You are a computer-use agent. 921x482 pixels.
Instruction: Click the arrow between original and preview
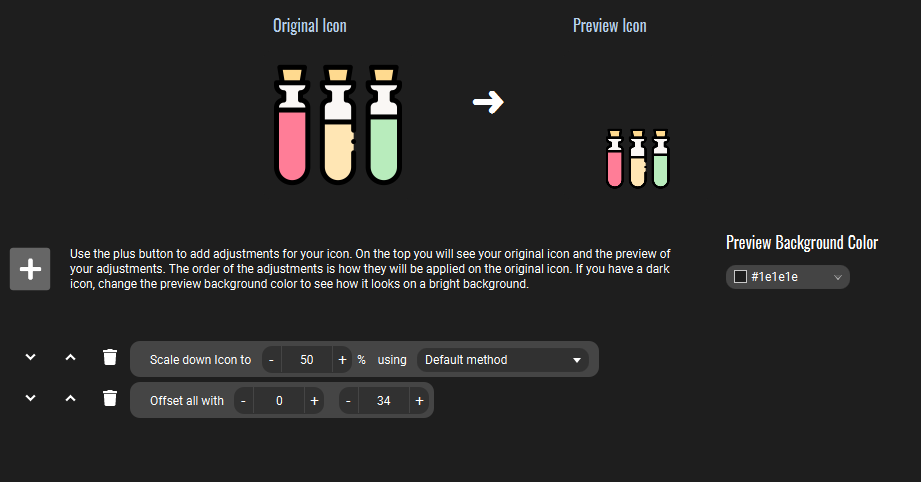(x=488, y=102)
